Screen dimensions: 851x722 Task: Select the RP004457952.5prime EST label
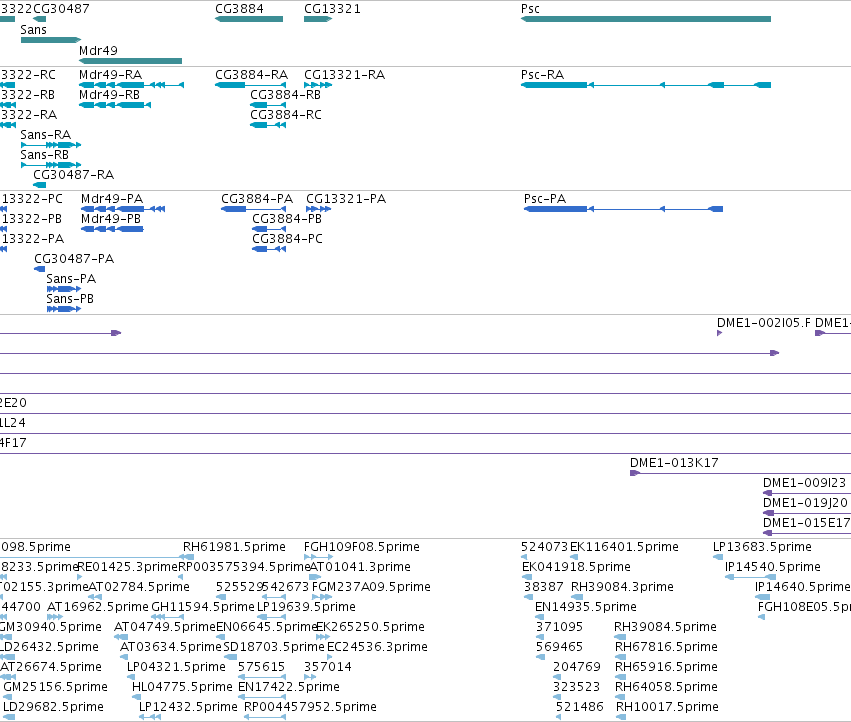click(310, 707)
